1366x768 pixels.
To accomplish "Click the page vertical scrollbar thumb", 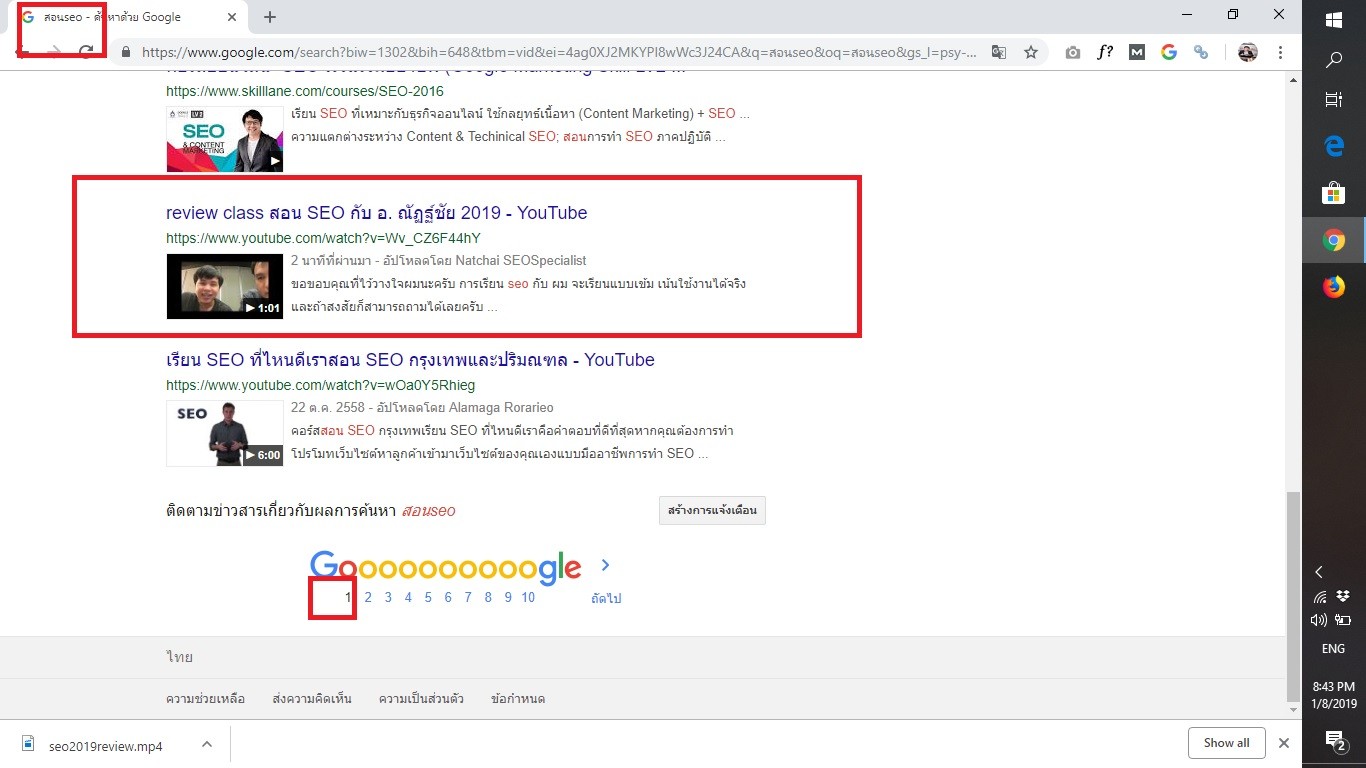I will (x=1294, y=596).
